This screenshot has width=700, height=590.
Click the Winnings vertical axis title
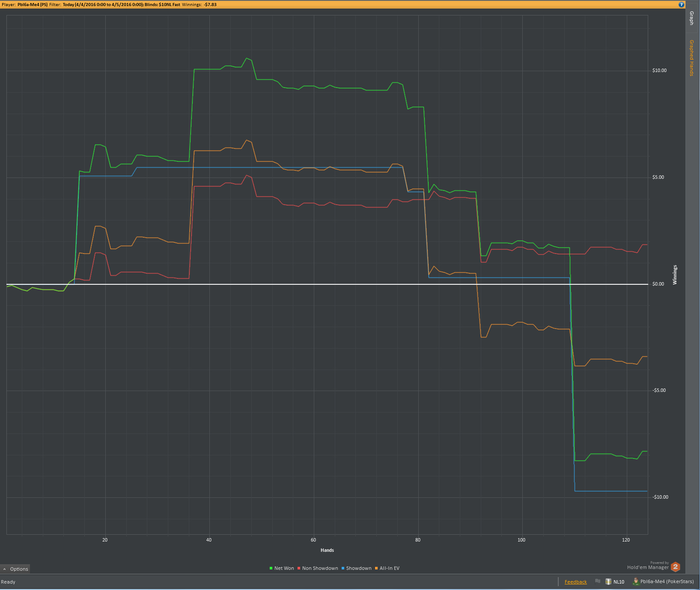coord(675,275)
